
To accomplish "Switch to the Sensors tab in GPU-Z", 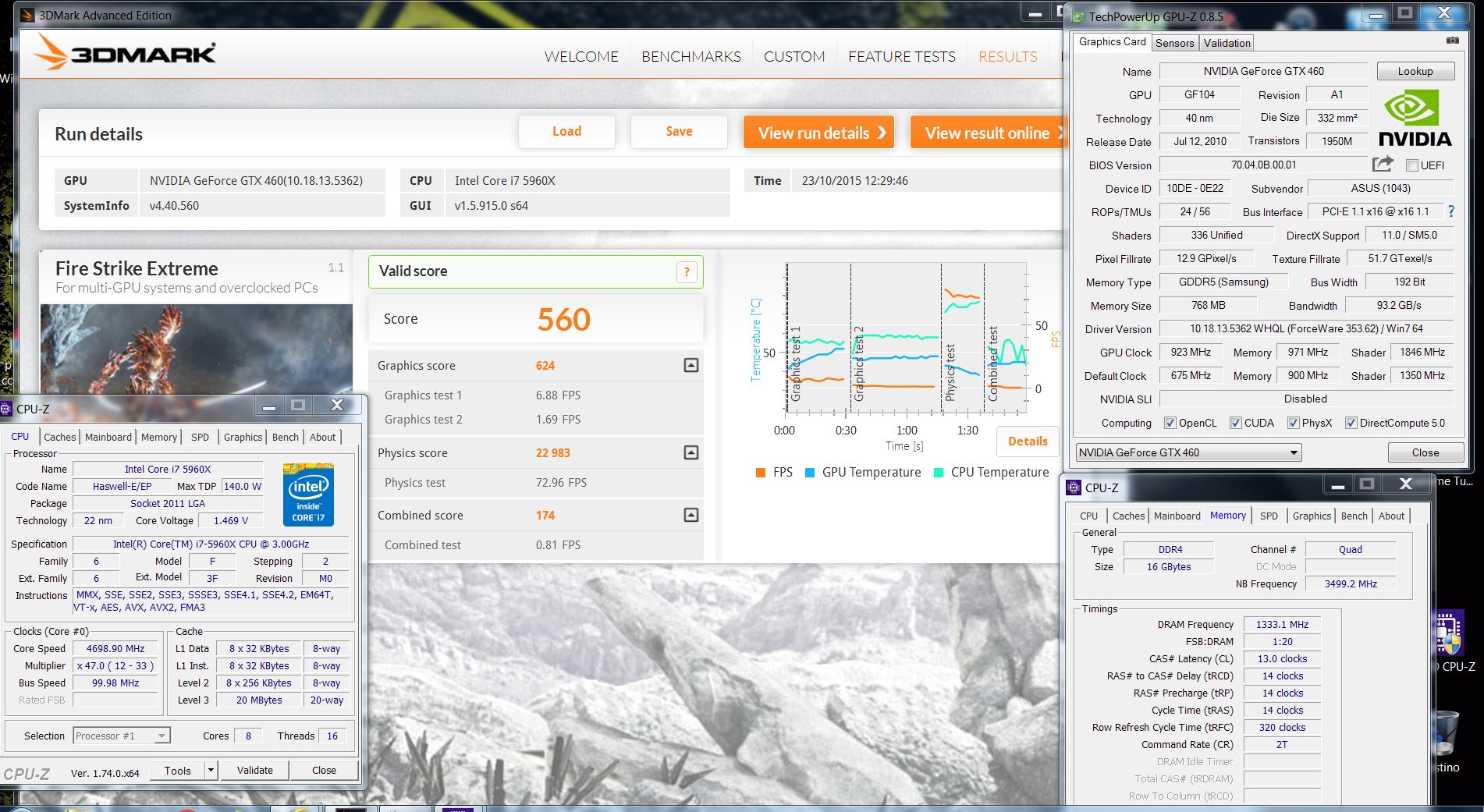I will pyautogui.click(x=1174, y=43).
